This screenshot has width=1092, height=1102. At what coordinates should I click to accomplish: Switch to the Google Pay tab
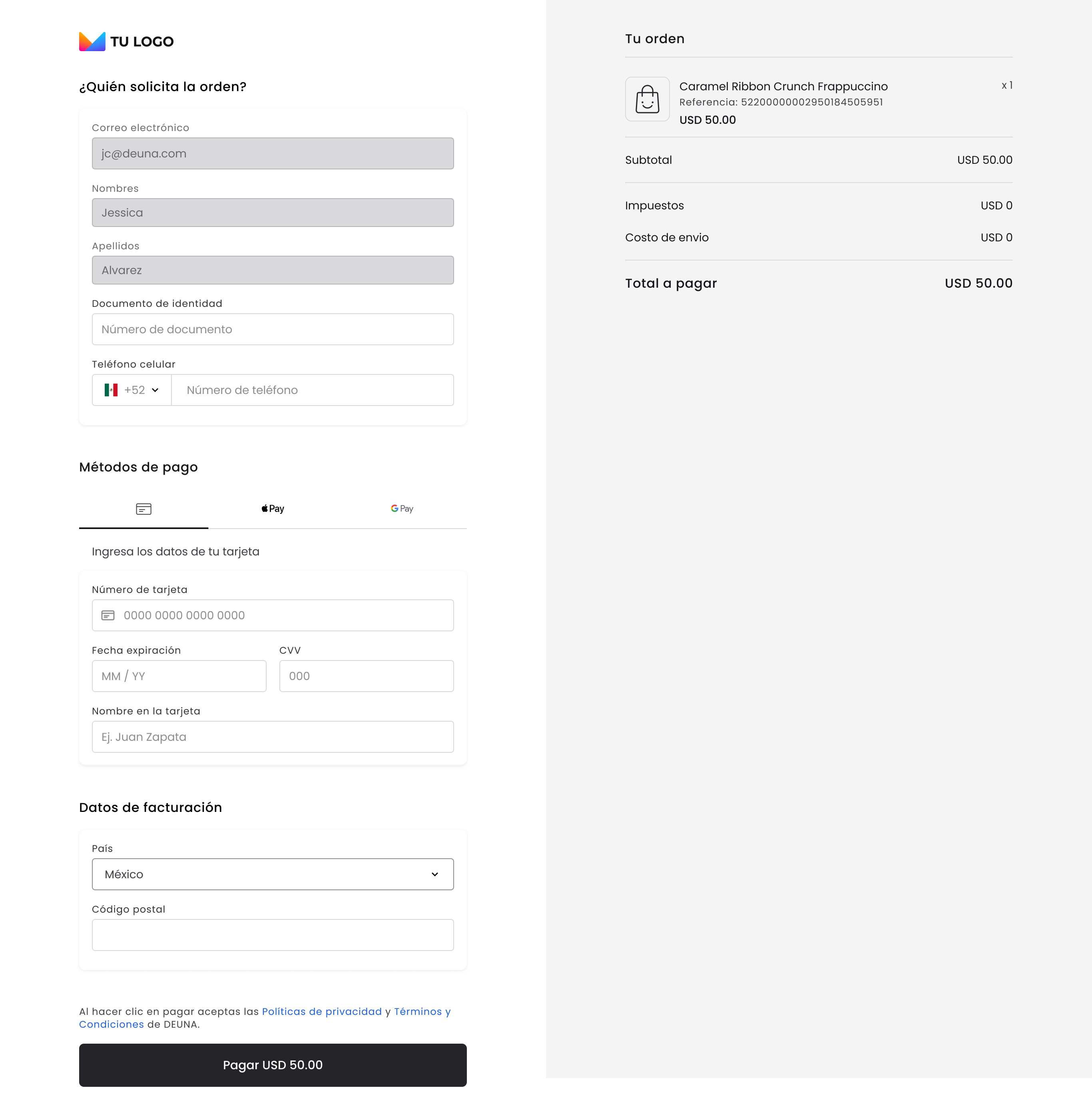click(x=402, y=509)
